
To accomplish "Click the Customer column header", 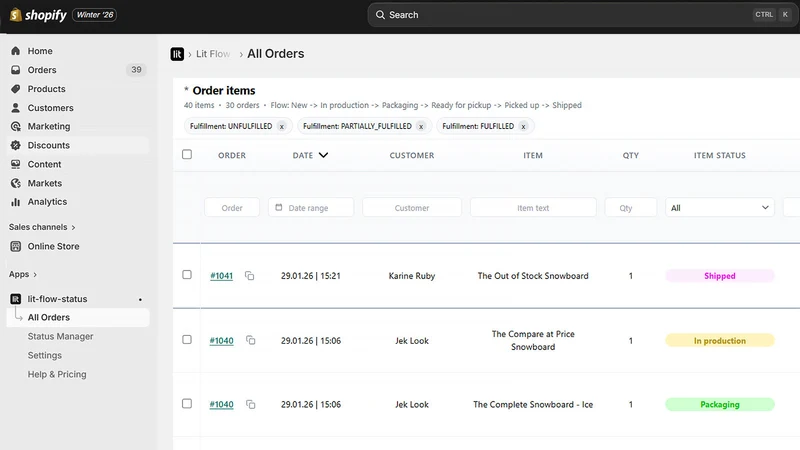I will pyautogui.click(x=412, y=155).
